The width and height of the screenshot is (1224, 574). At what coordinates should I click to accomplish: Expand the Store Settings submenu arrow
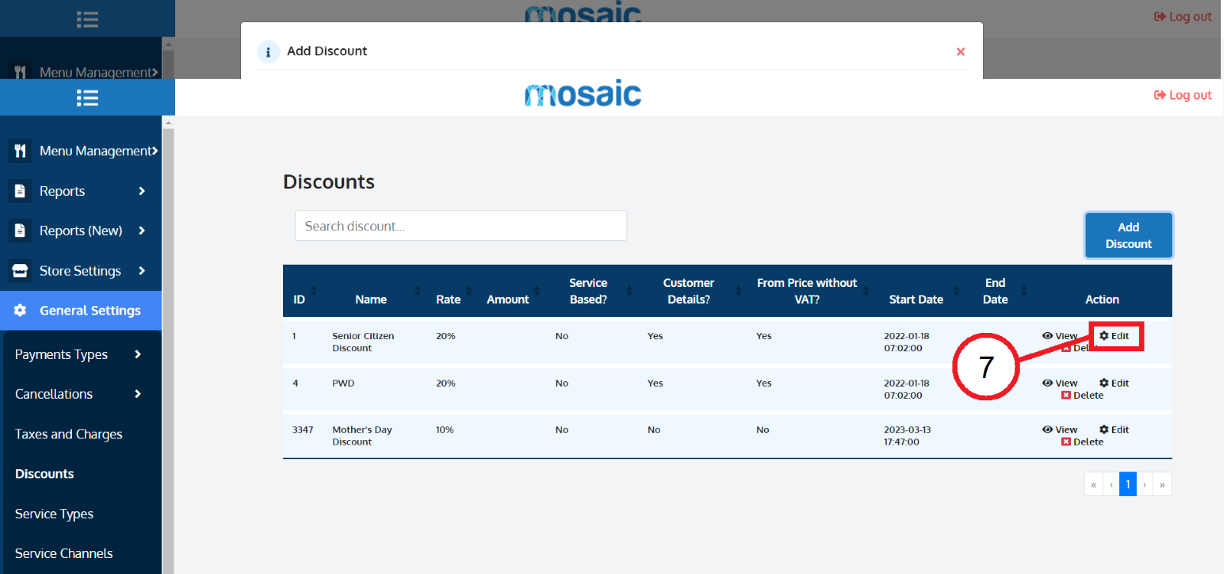pos(142,271)
